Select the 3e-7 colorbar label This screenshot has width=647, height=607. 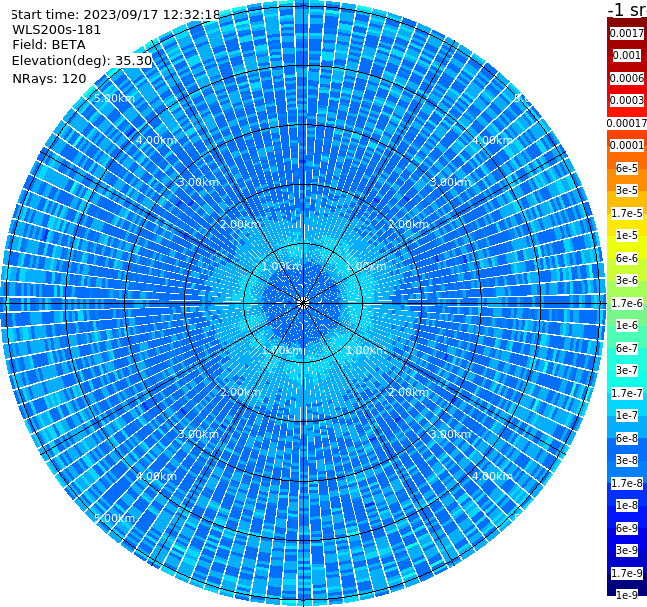click(x=627, y=370)
